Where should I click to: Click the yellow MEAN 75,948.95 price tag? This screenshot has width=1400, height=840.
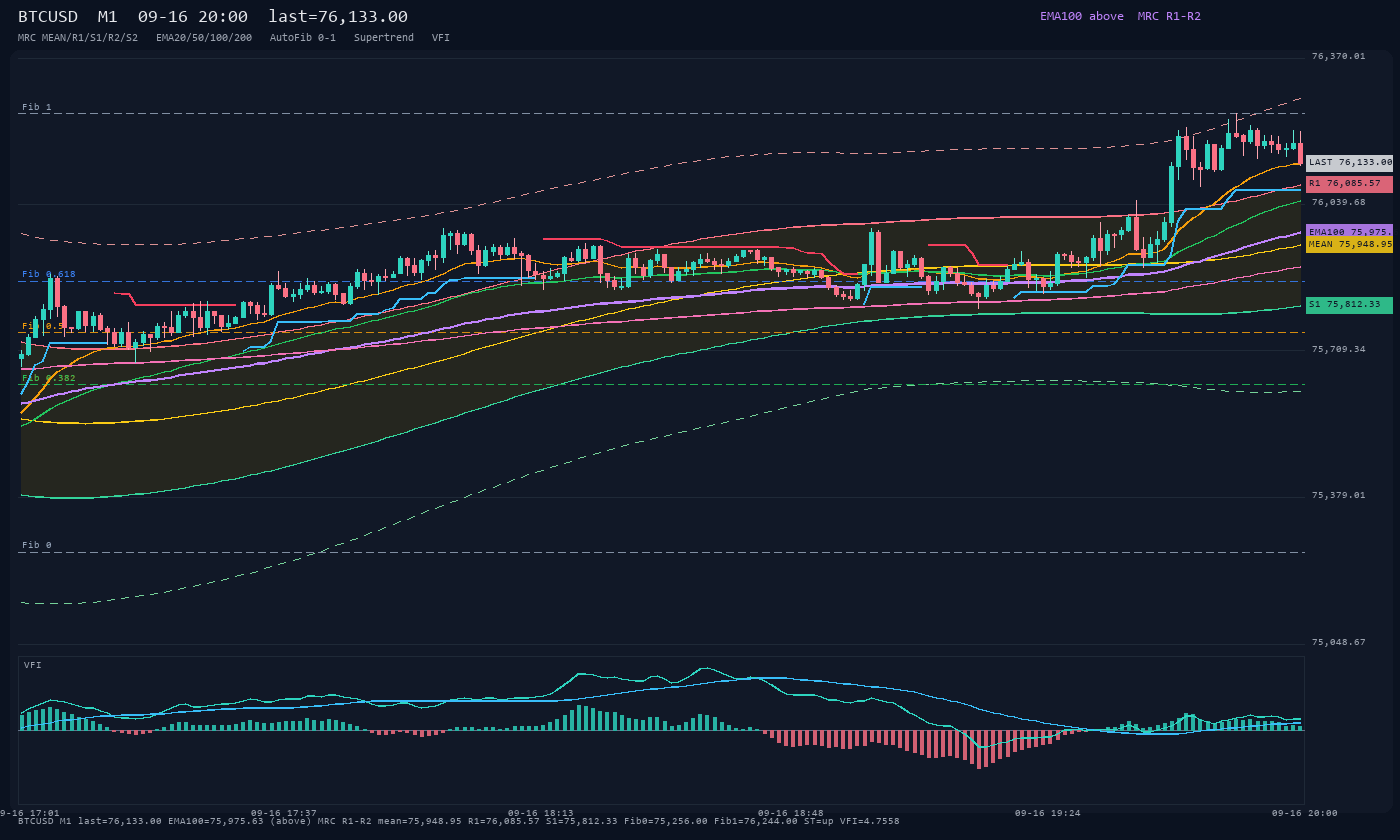pos(1349,244)
